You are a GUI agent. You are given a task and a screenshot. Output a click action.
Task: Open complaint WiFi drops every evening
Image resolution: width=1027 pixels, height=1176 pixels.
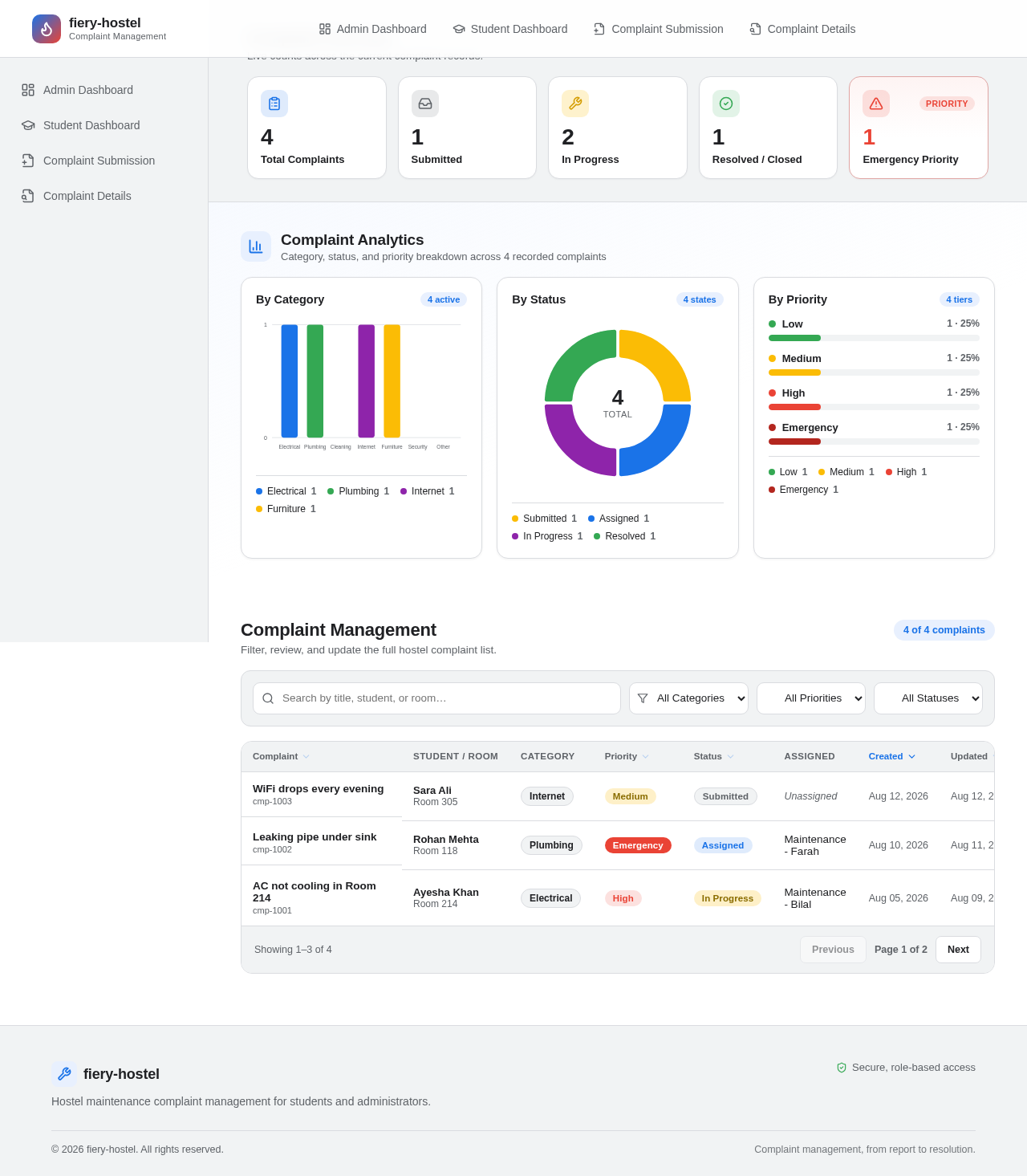point(318,789)
